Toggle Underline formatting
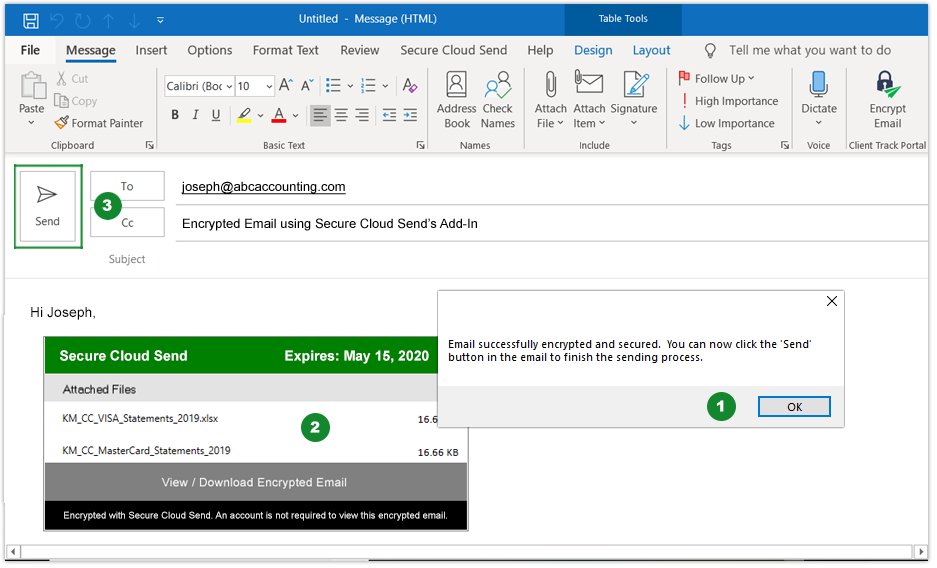Viewport: 937px width, 568px height. (216, 115)
